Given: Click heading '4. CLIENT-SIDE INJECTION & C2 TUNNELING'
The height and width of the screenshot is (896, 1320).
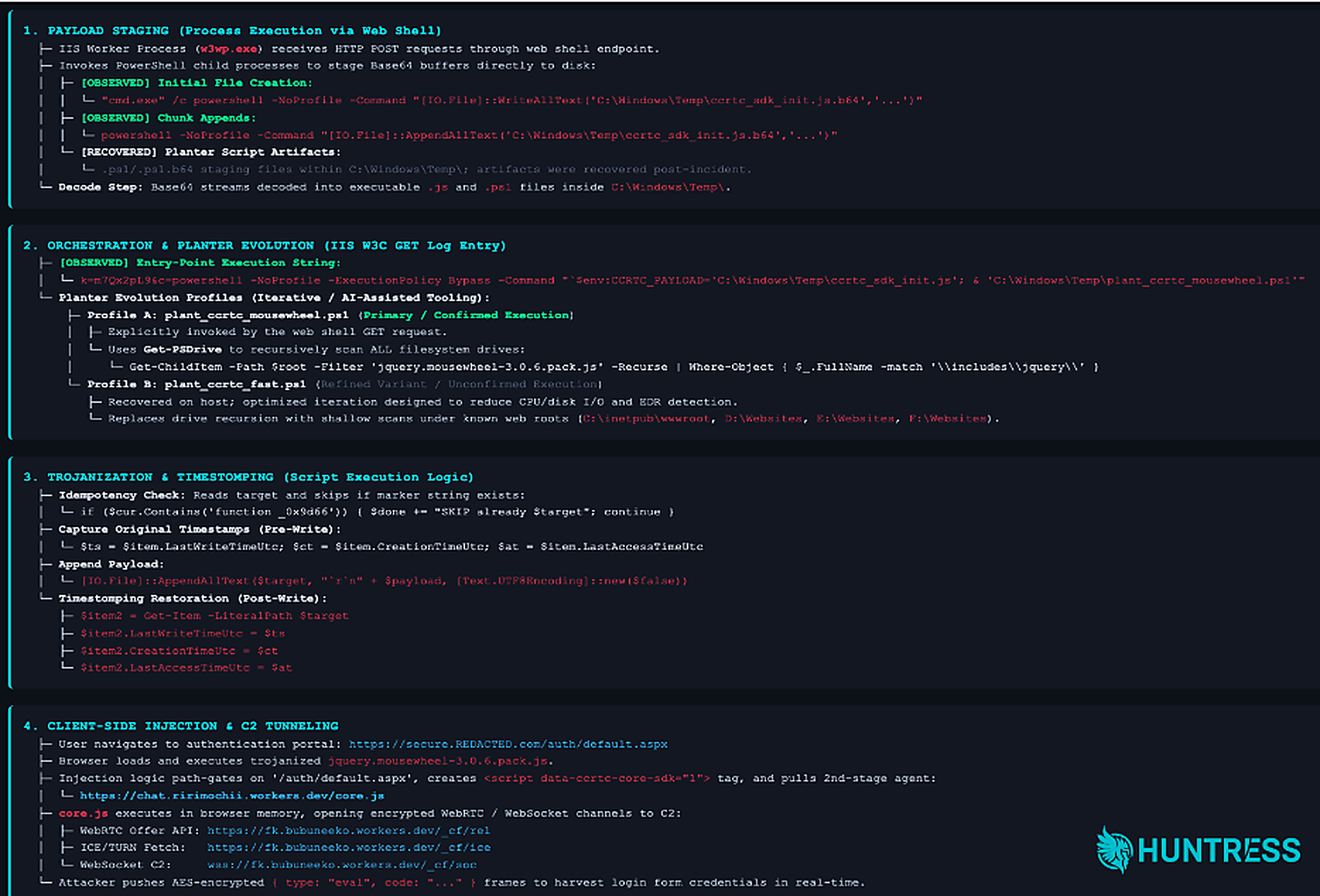Looking at the screenshot, I should pos(181,726).
